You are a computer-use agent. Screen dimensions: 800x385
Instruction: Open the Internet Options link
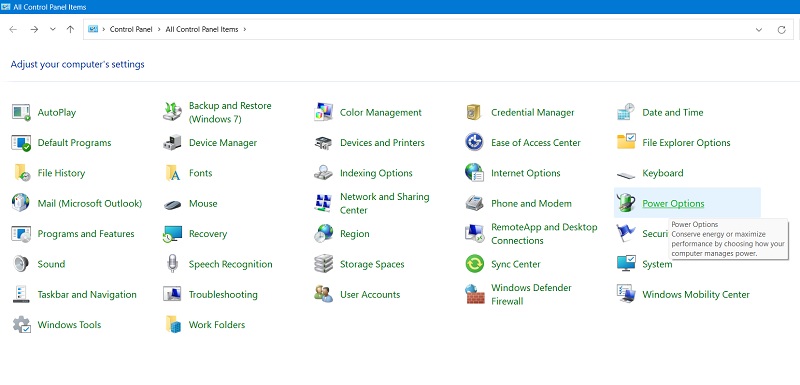pos(526,173)
